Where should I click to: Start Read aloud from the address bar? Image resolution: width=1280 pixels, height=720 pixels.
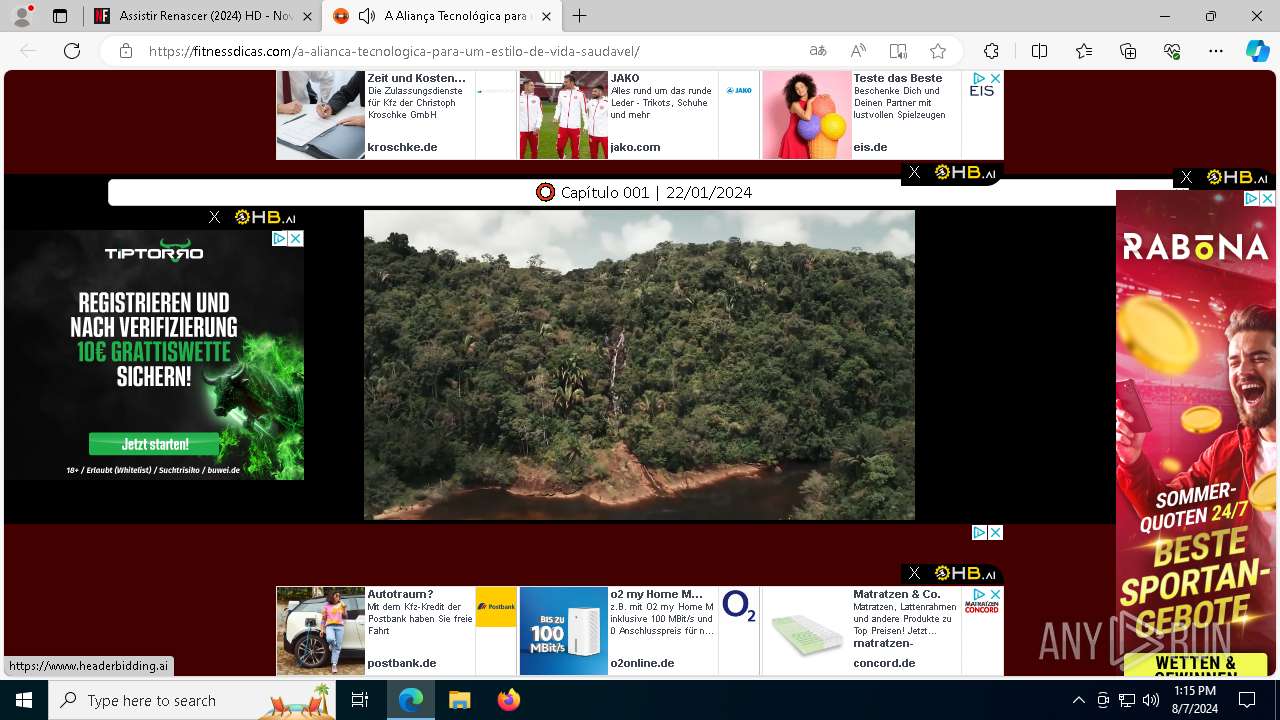858,51
